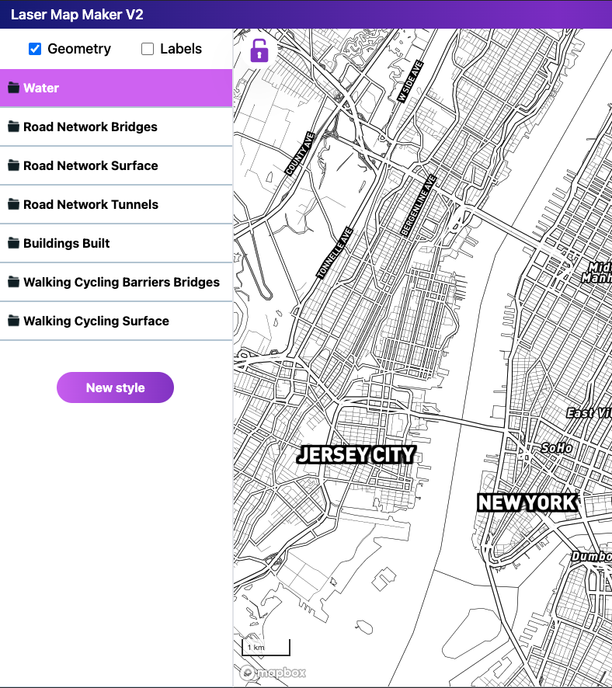Open the Walking Cycling Surface group
612x688 pixels.
tap(116, 321)
